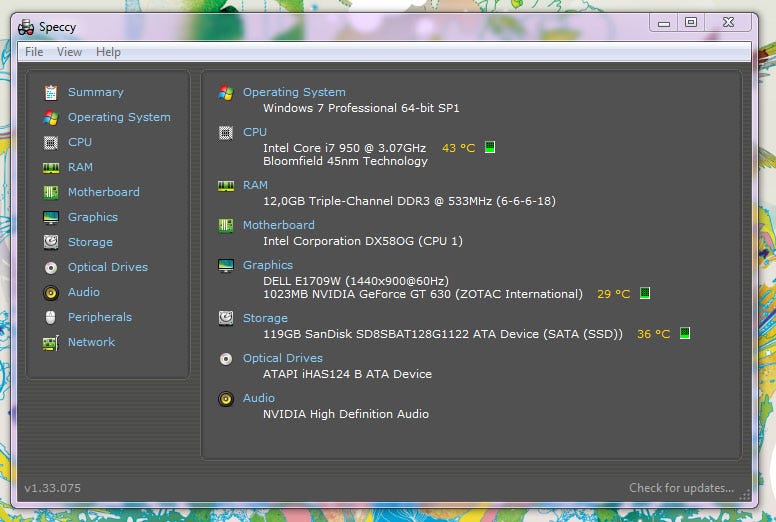This screenshot has width=776, height=522.
Task: Click the Peripherals mouse icon in sidebar
Action: [x=51, y=317]
